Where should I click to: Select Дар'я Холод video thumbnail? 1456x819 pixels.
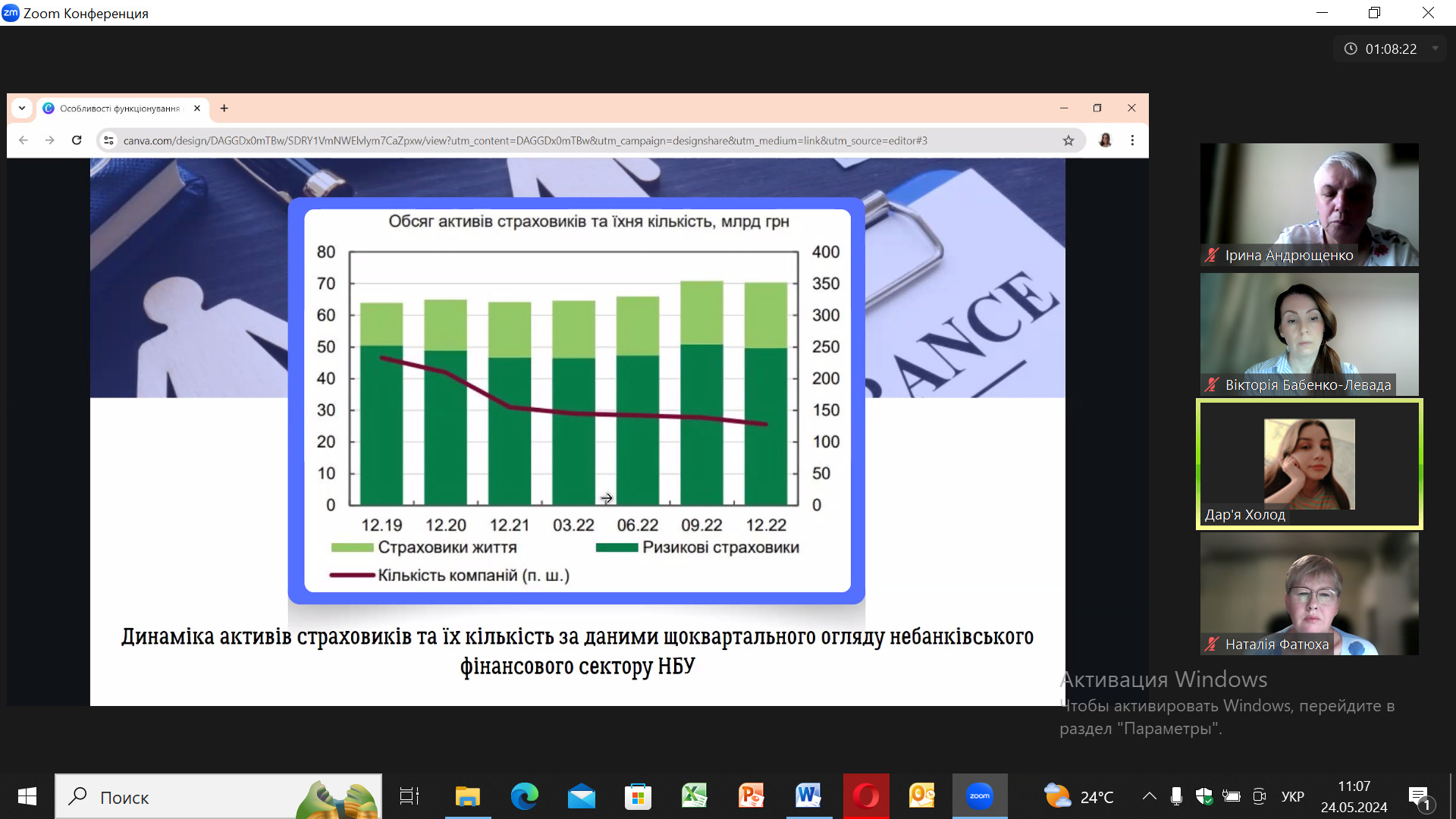coord(1309,464)
